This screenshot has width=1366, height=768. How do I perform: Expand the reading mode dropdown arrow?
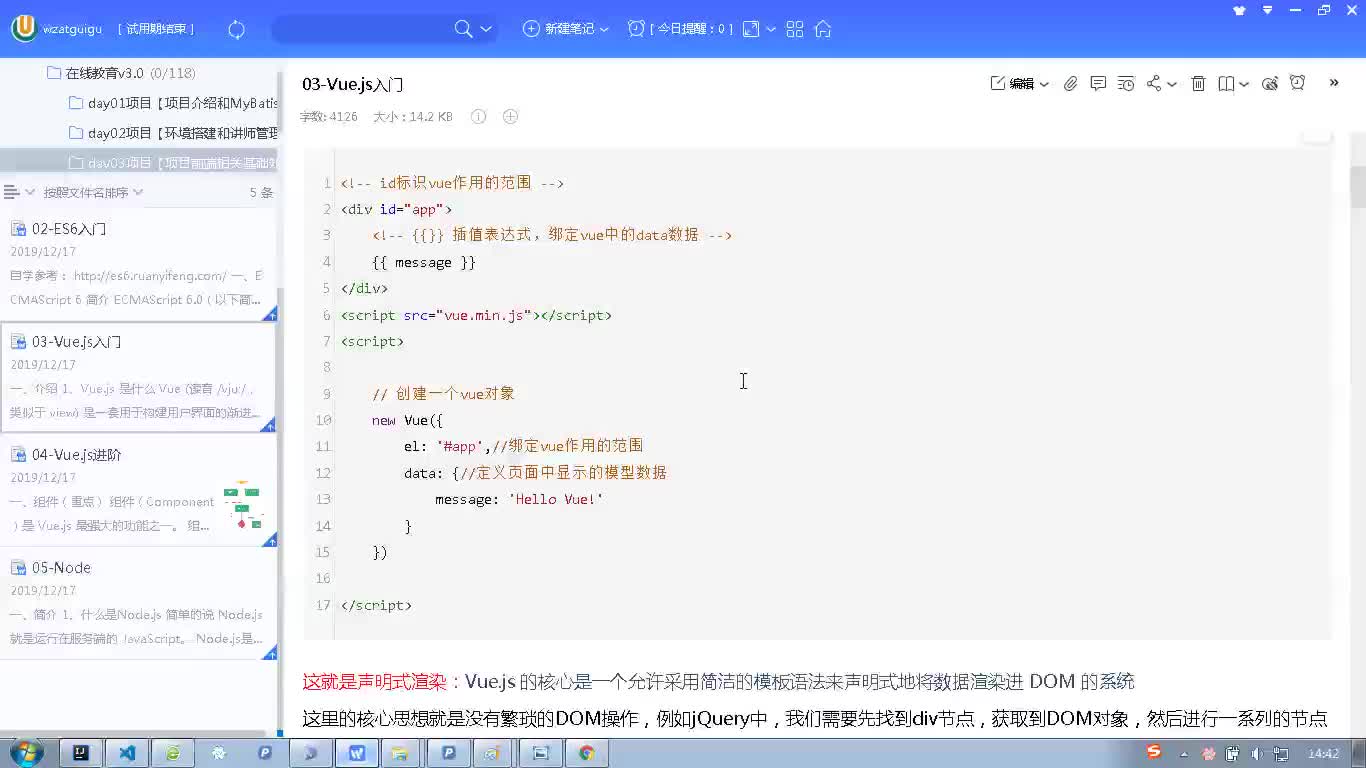pyautogui.click(x=1244, y=85)
